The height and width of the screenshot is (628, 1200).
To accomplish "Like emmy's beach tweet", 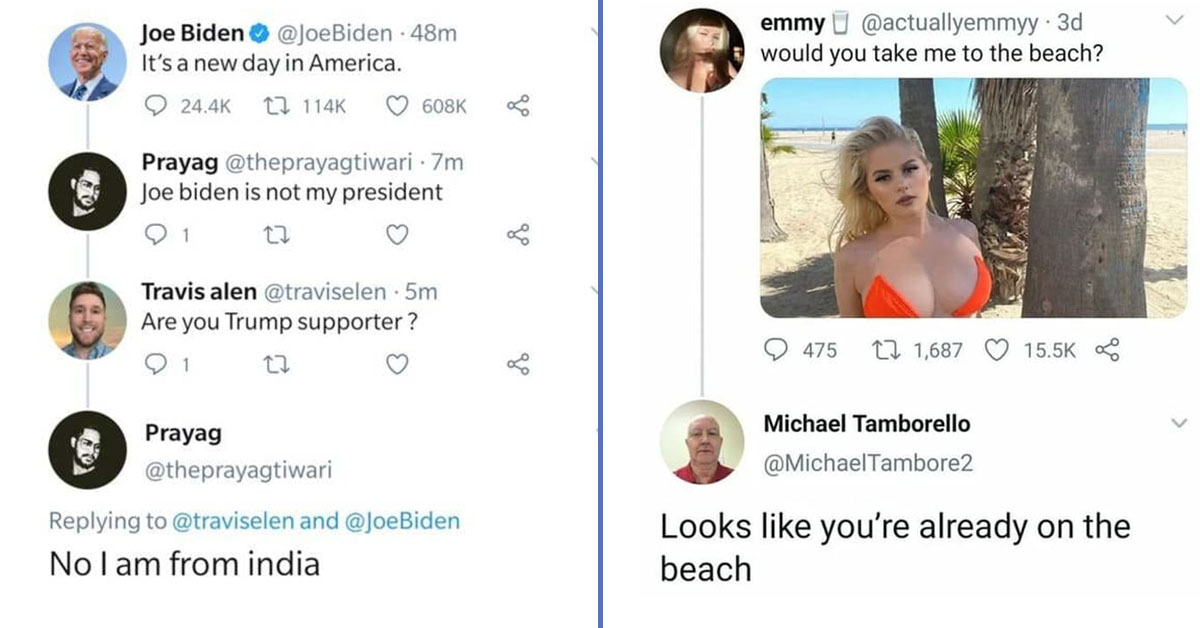I will coord(997,350).
